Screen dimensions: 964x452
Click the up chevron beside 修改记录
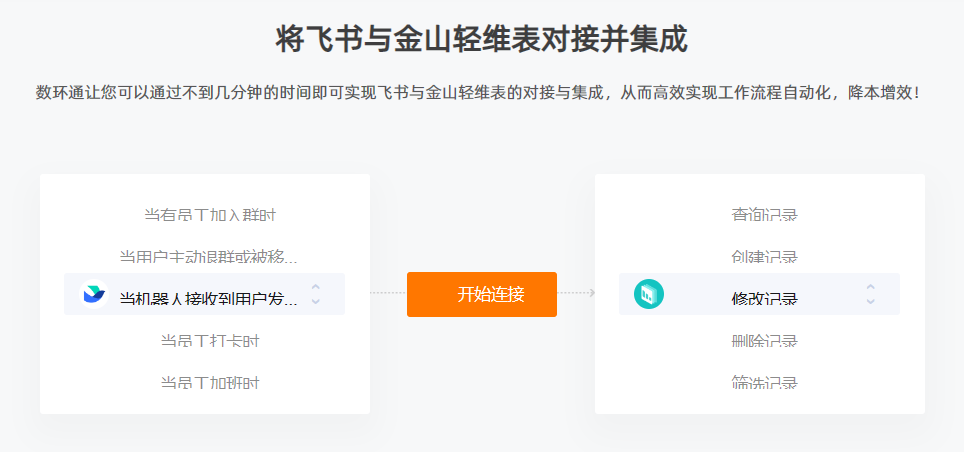[871, 287]
